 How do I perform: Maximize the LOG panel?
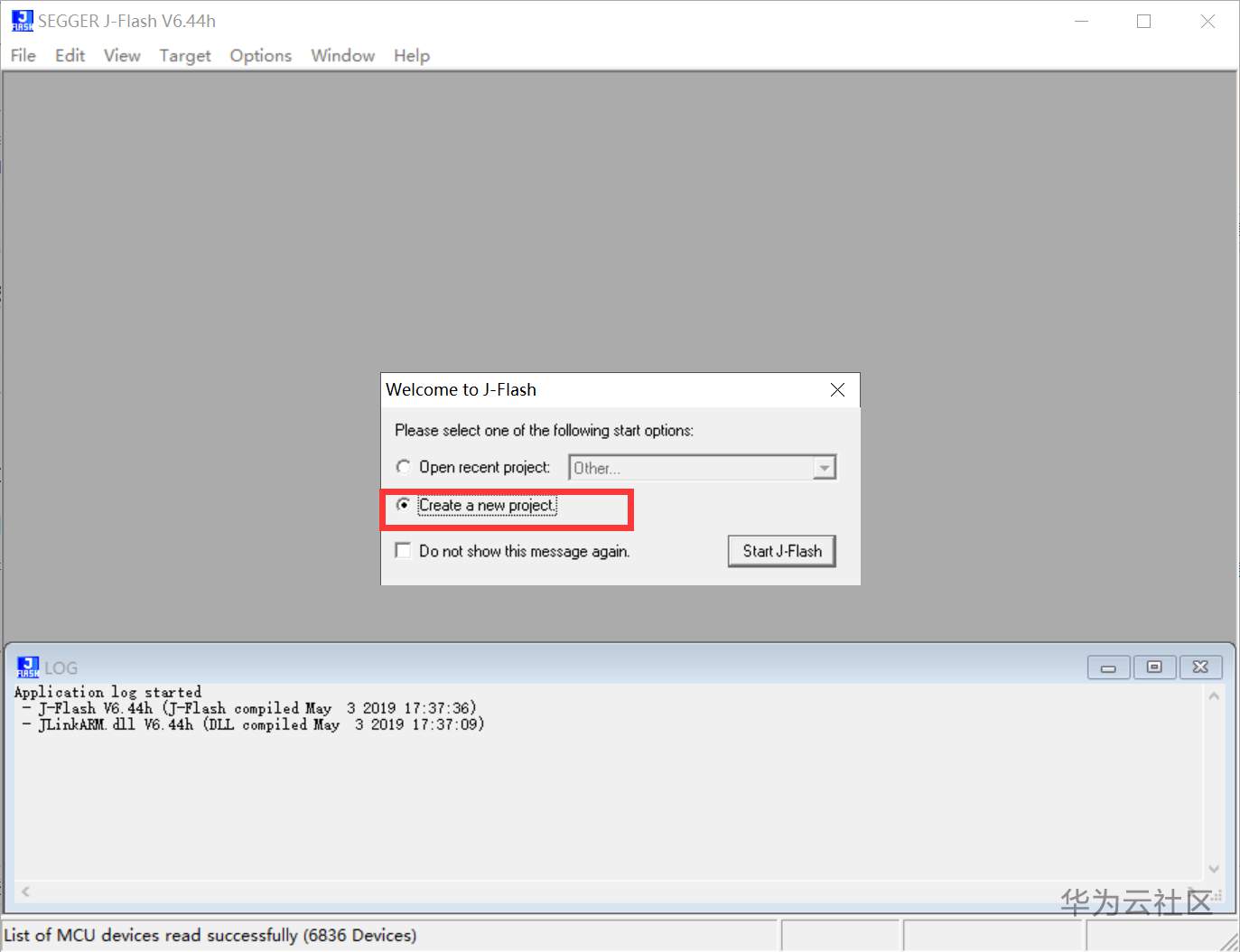coord(1154,667)
